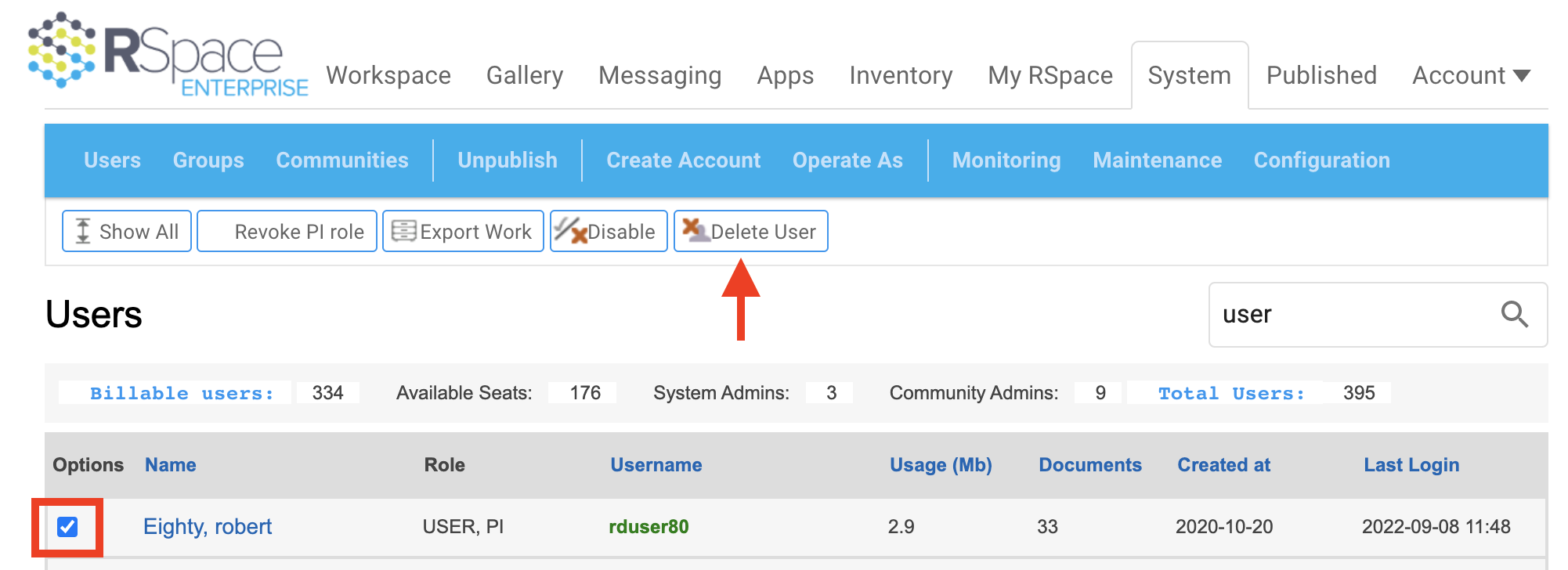Click the Disable button

pyautogui.click(x=609, y=231)
